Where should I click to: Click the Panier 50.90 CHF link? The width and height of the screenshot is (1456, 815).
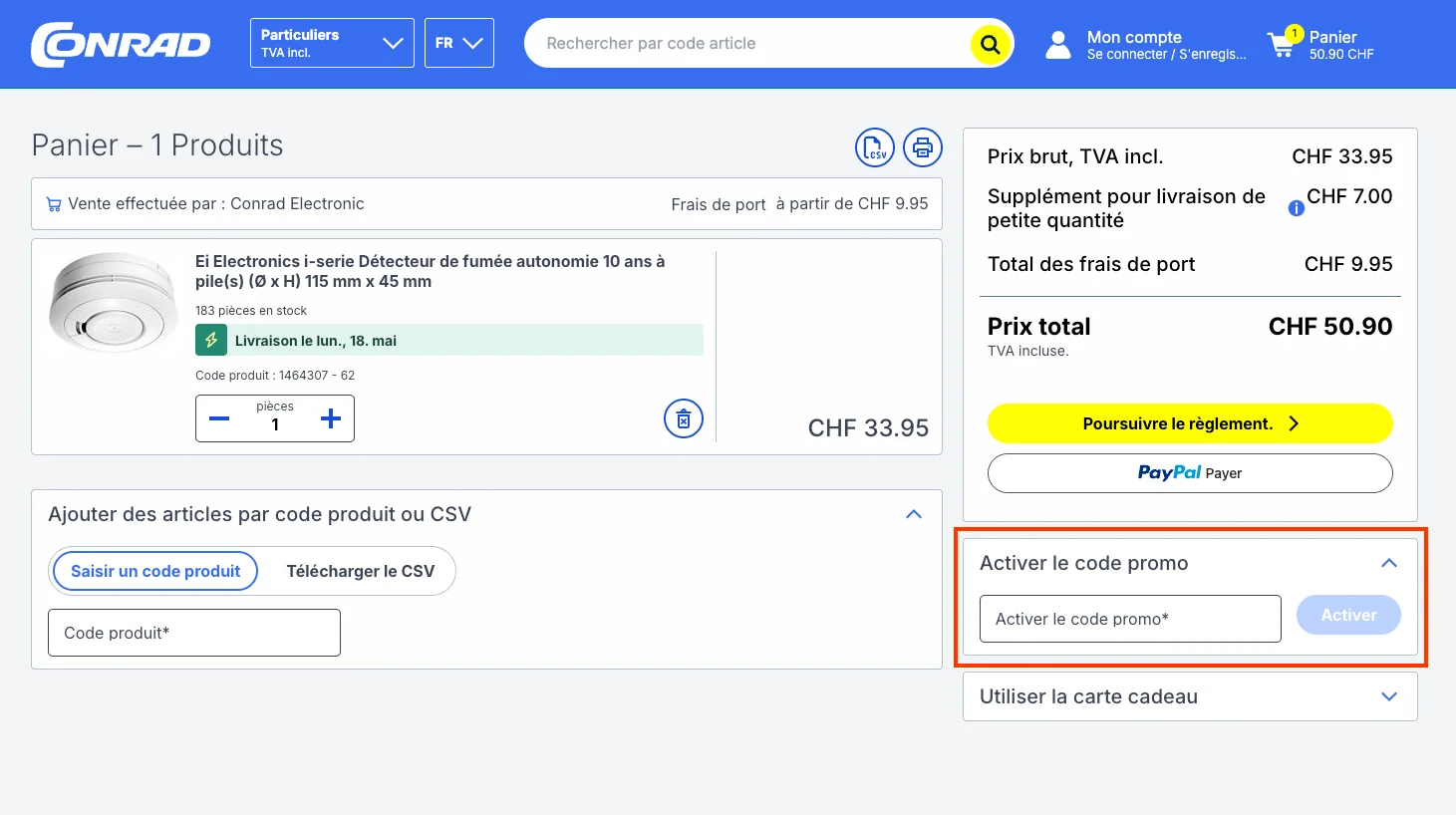[x=1341, y=45]
